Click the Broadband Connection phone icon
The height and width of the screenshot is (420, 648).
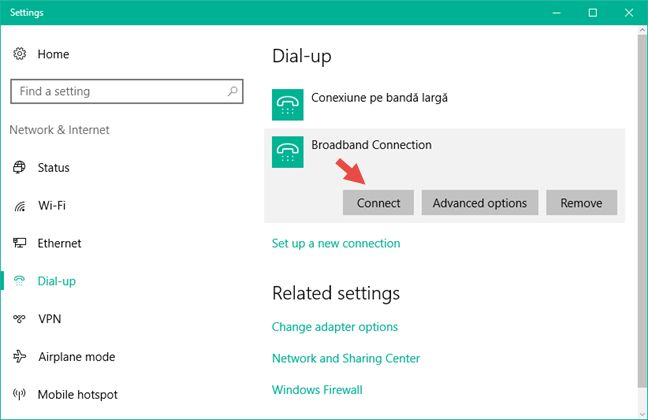288,152
